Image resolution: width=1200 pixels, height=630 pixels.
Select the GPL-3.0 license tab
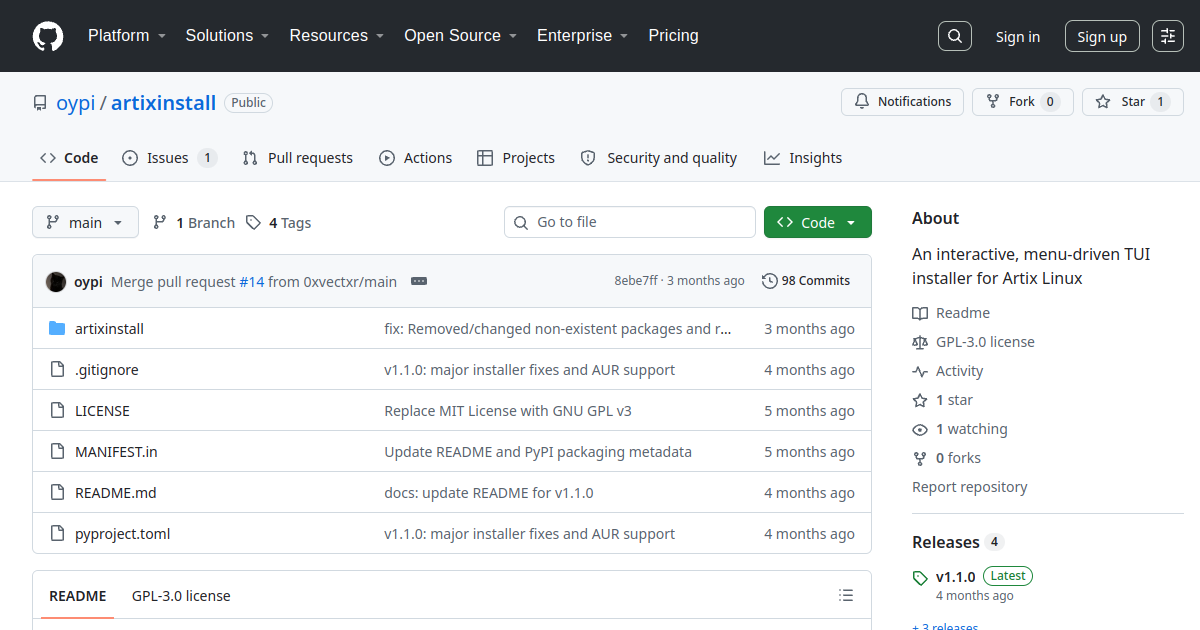(181, 596)
